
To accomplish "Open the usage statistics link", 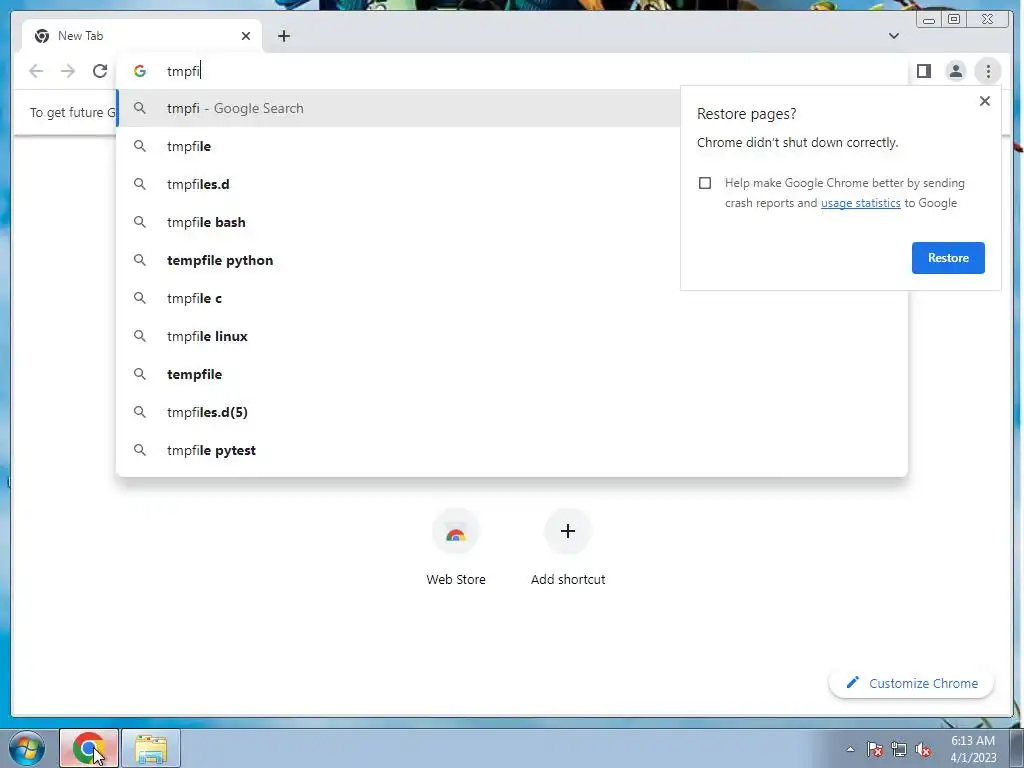I will pyautogui.click(x=860, y=203).
